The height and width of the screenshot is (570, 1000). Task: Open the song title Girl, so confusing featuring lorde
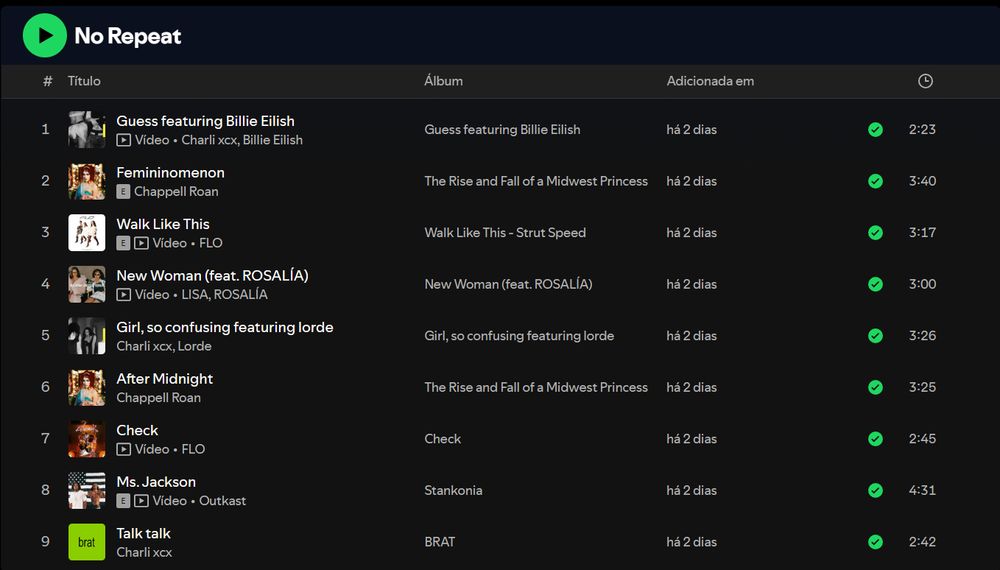(224, 327)
